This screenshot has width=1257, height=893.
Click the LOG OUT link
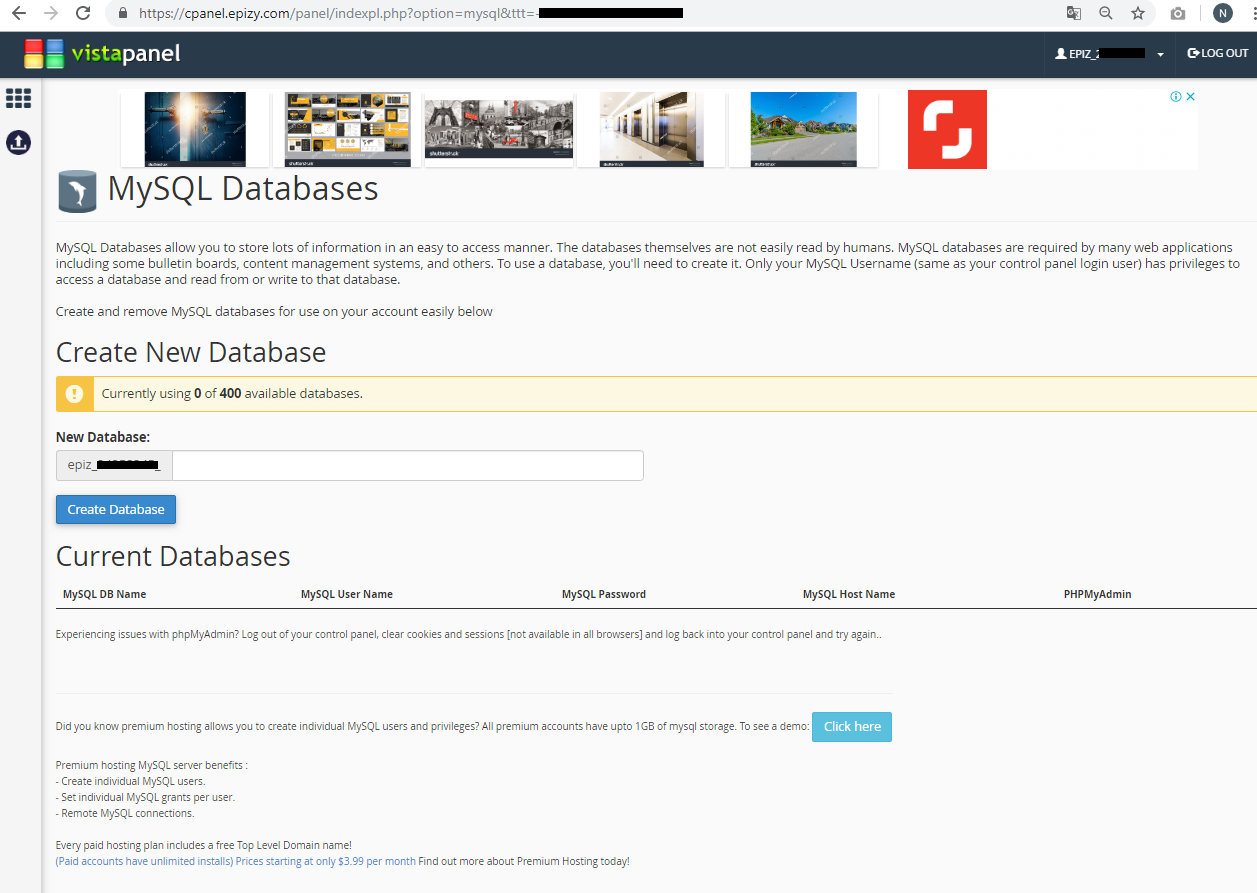(x=1217, y=54)
